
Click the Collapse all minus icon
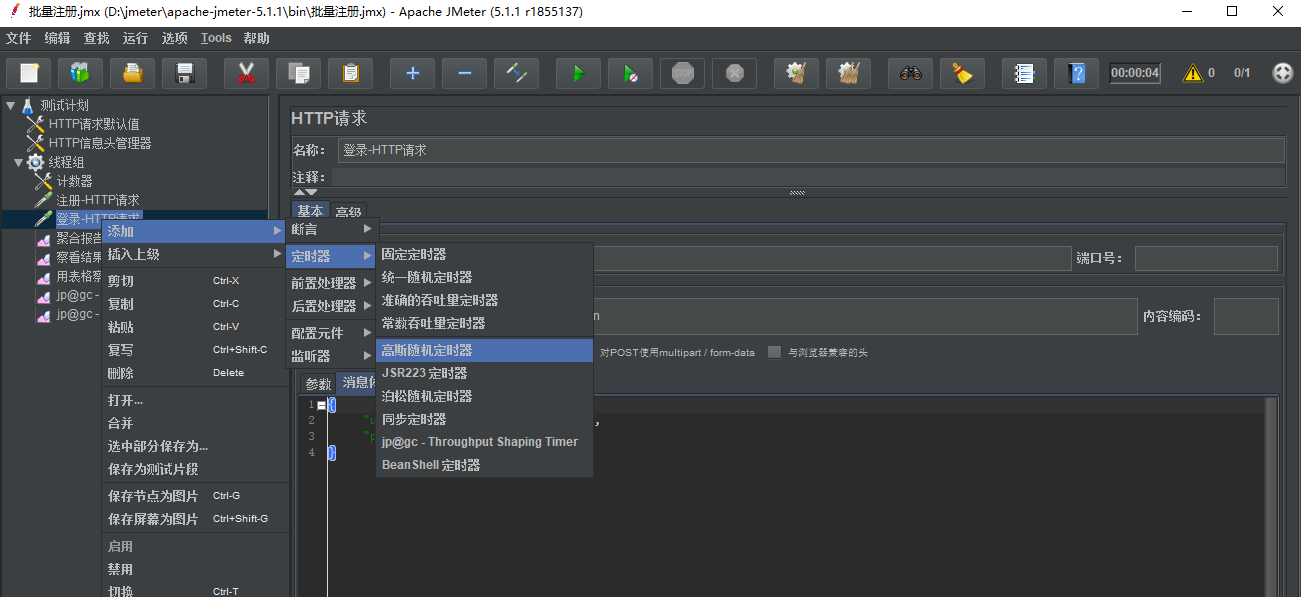click(x=464, y=73)
